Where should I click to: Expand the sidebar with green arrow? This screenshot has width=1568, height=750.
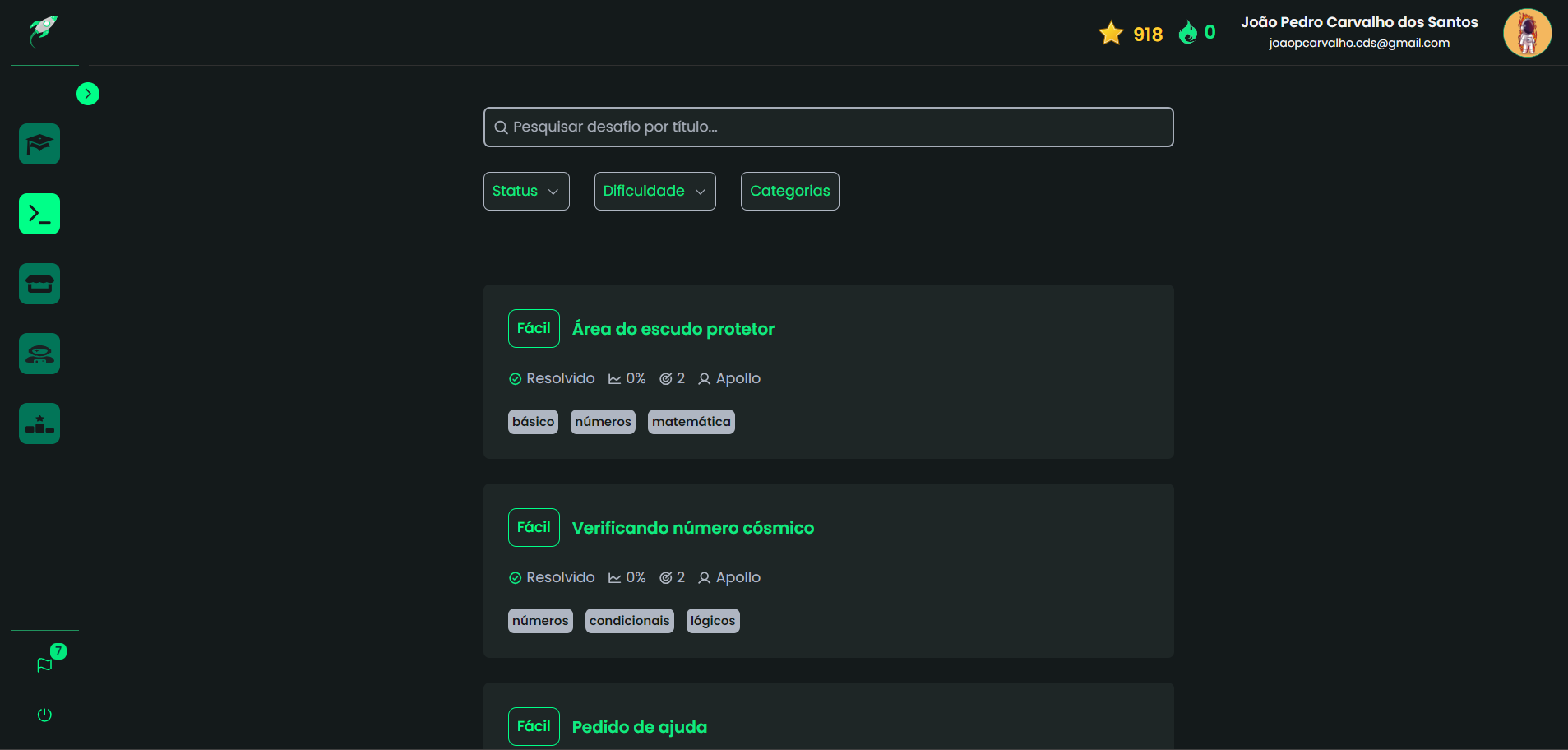click(88, 94)
